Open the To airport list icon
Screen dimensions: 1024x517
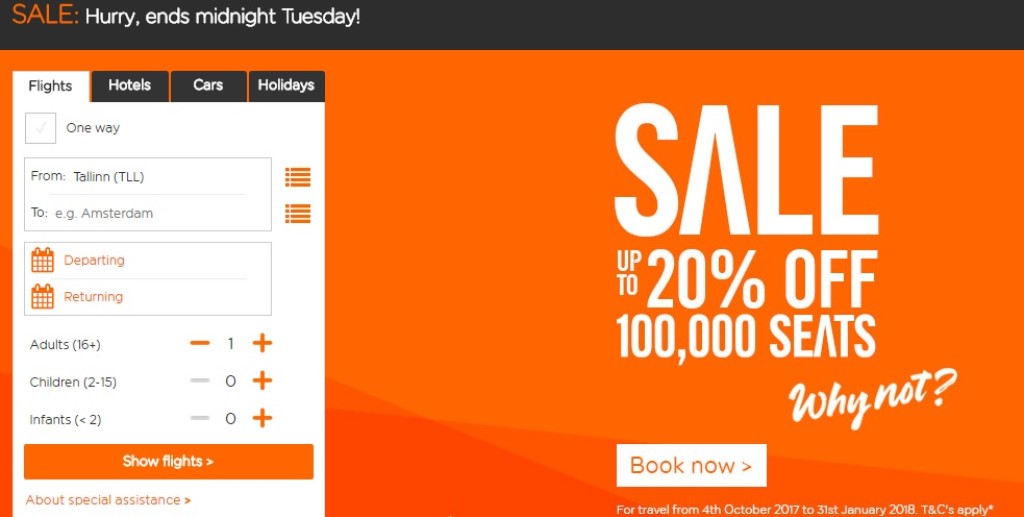point(297,213)
